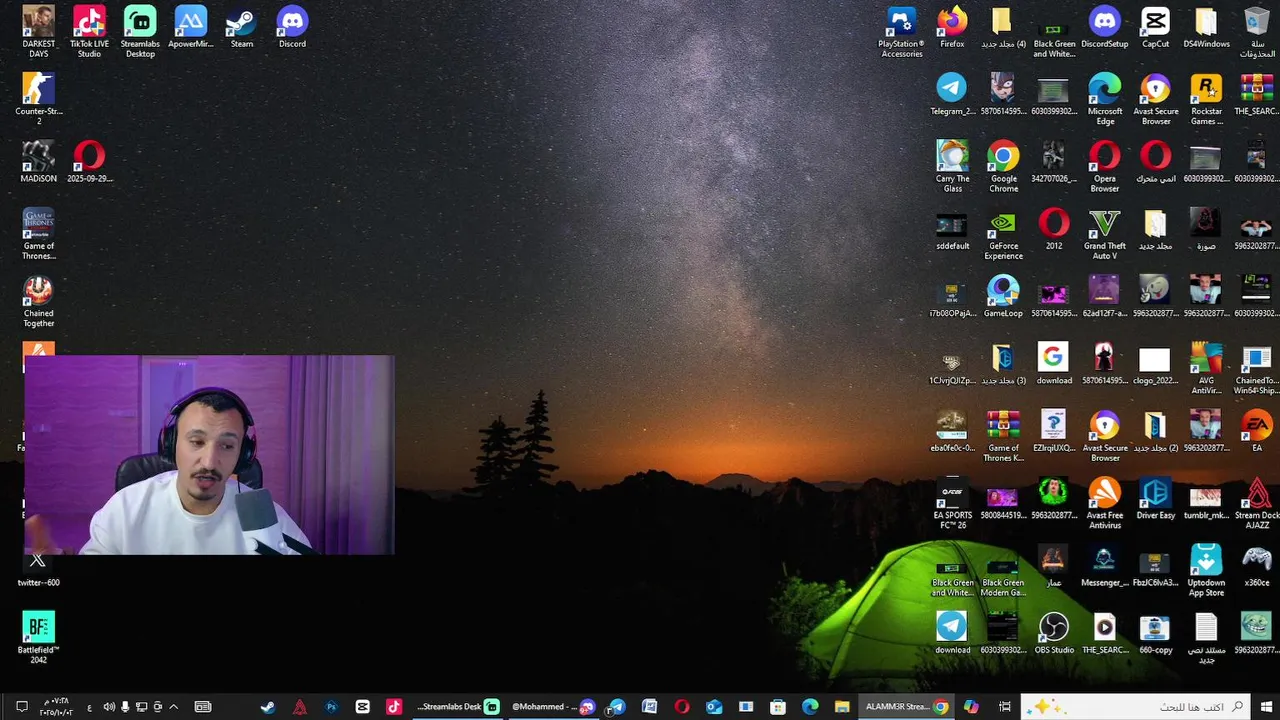Select the 660-copy file icon

pos(1155,632)
